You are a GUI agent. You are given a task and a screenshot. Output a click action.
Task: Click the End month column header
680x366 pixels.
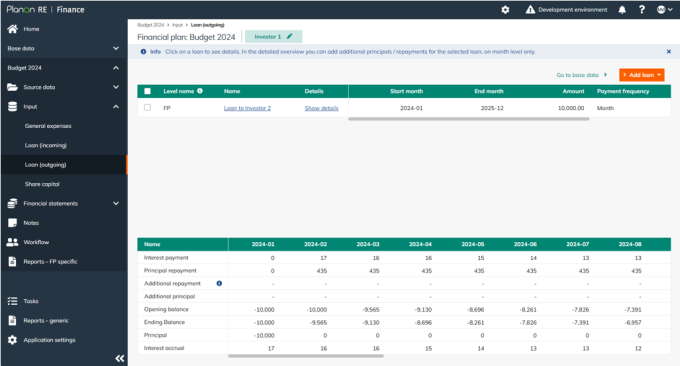tap(489, 91)
